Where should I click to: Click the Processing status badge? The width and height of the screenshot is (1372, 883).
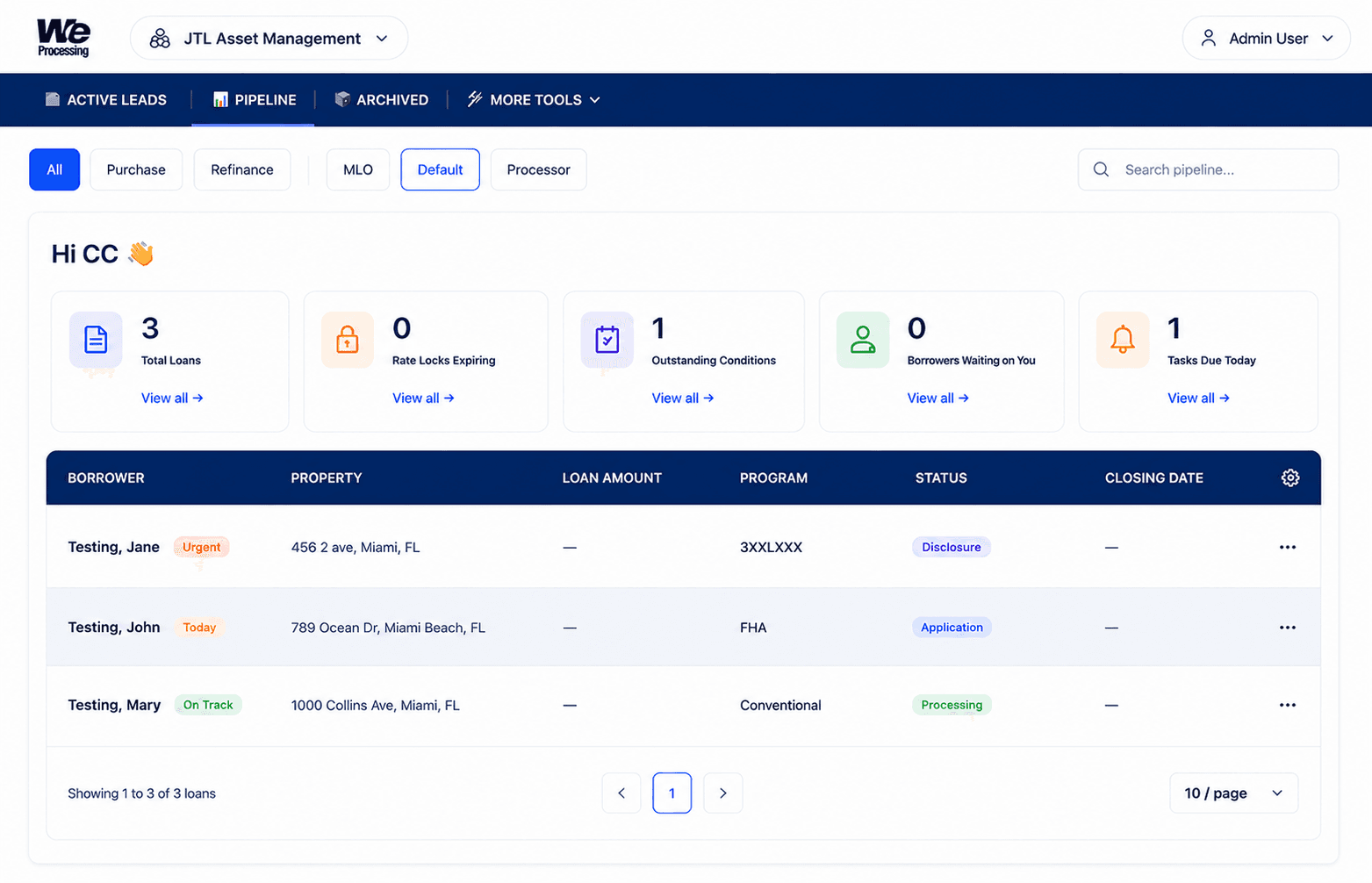pos(952,705)
